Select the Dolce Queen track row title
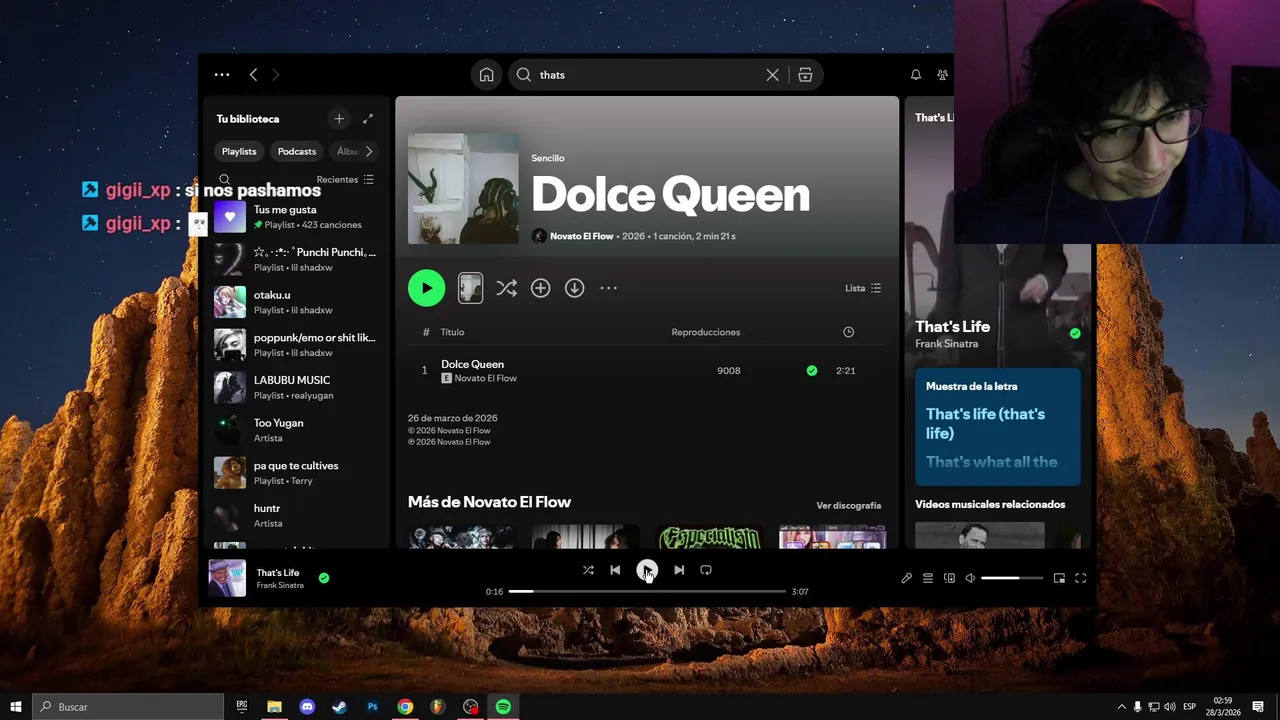Screen dimensions: 1280x720 coord(472,364)
